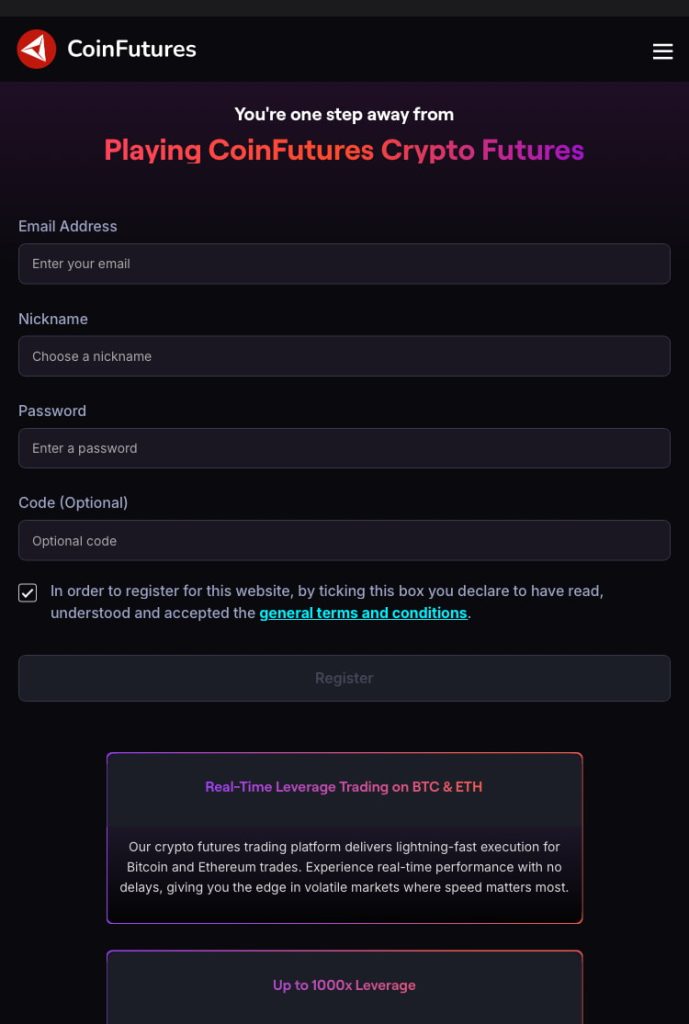Open the general terms and conditions link
The image size is (689, 1024).
[x=363, y=613]
